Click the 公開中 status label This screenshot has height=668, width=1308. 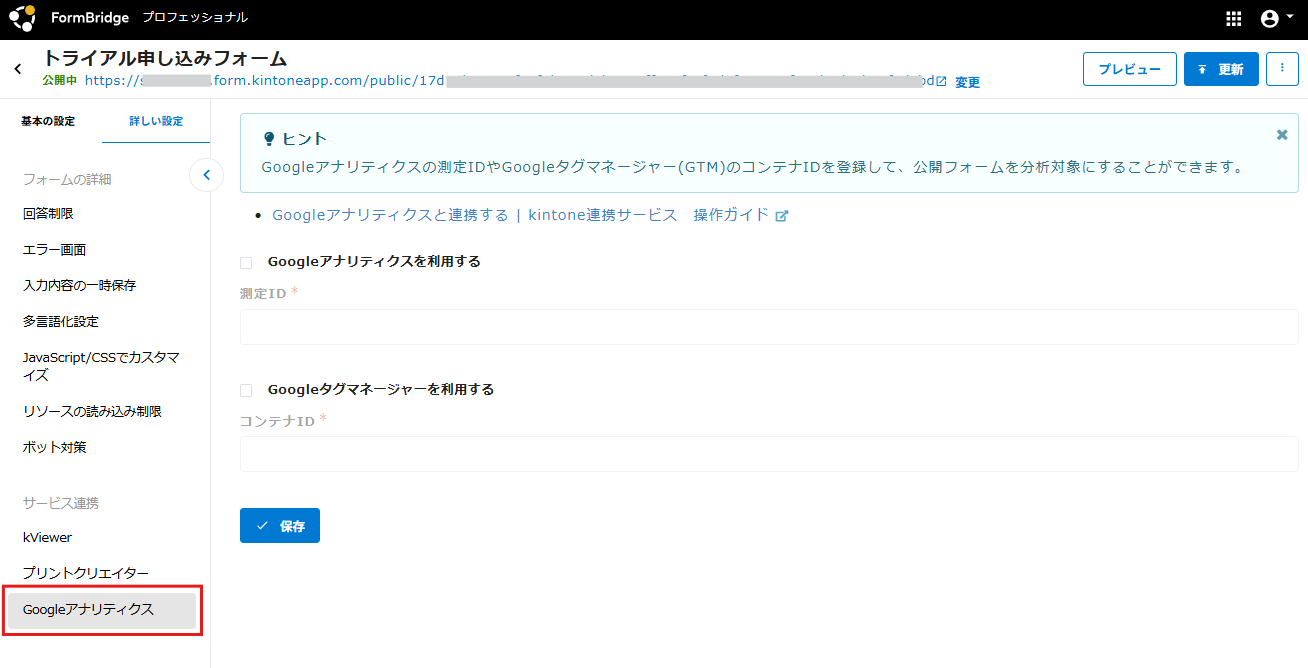coord(60,81)
